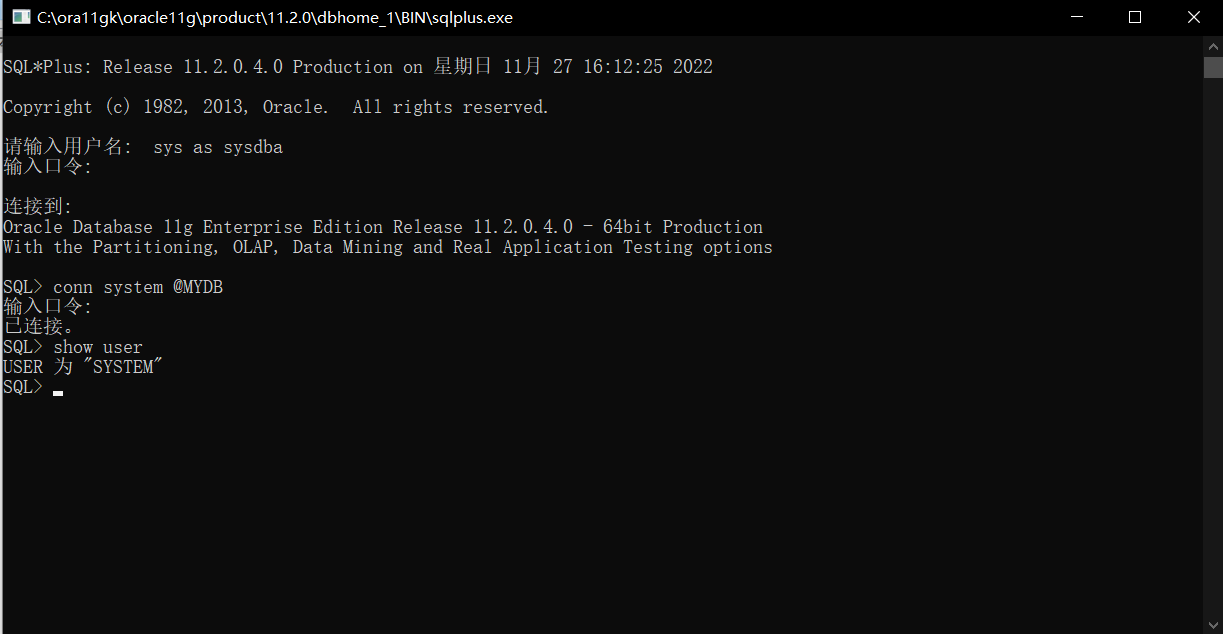Click the scrollbar down arrow
This screenshot has height=634, width=1223.
click(1213, 623)
